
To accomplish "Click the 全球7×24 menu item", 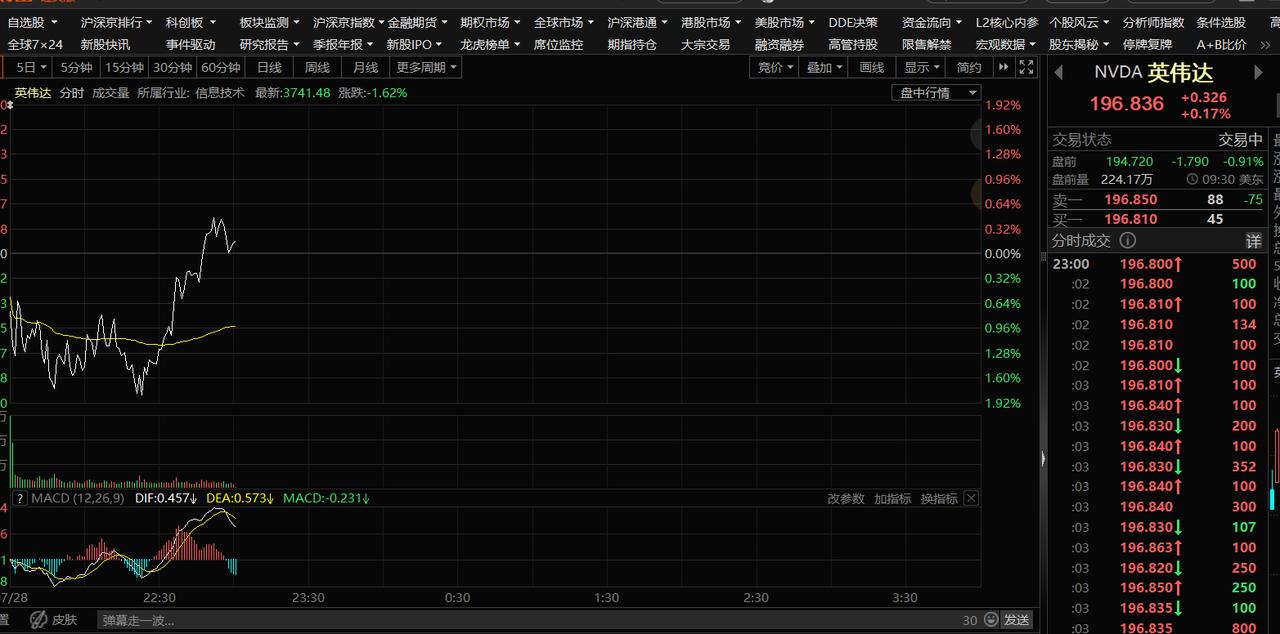I will pyautogui.click(x=35, y=44).
